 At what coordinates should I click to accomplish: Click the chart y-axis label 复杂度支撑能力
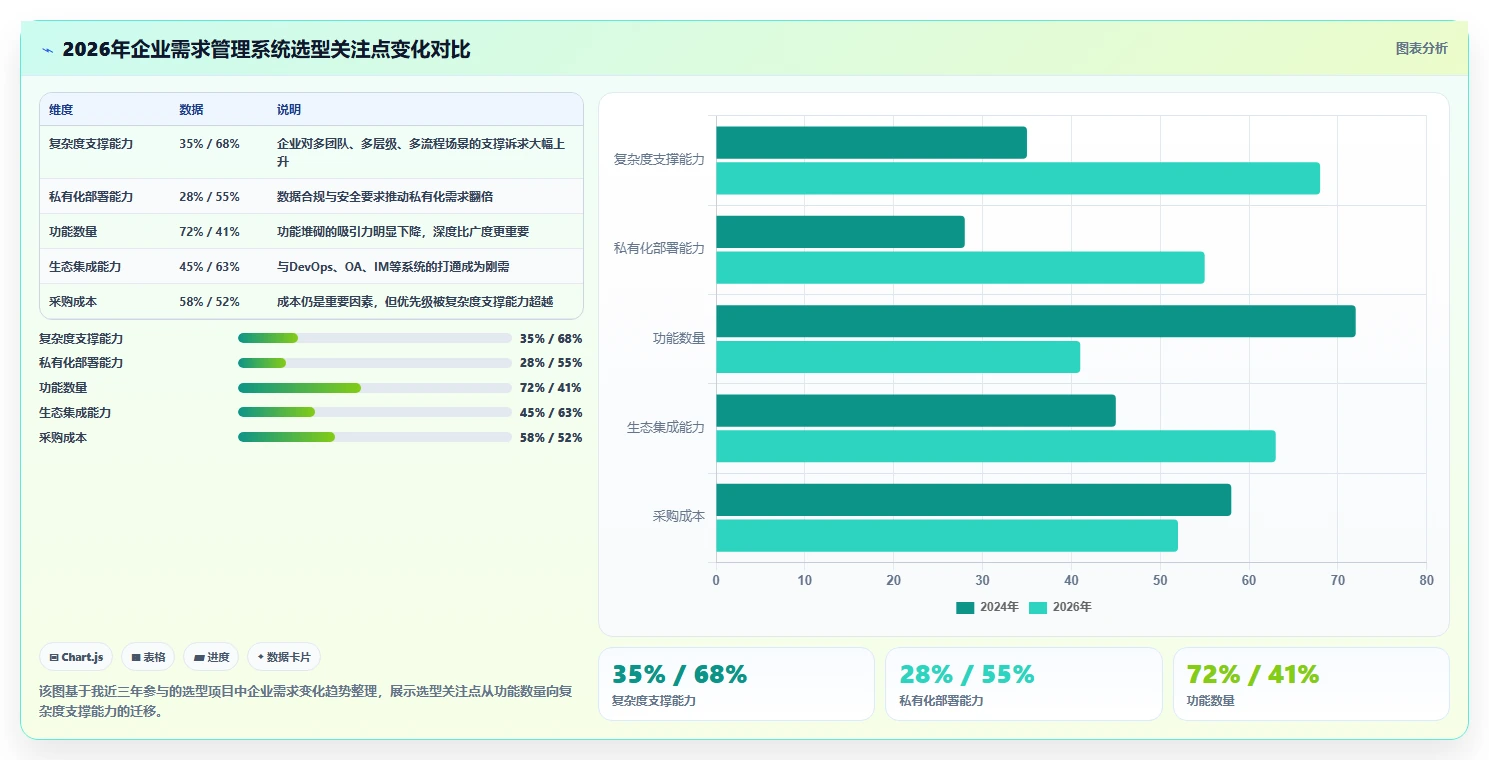point(659,160)
